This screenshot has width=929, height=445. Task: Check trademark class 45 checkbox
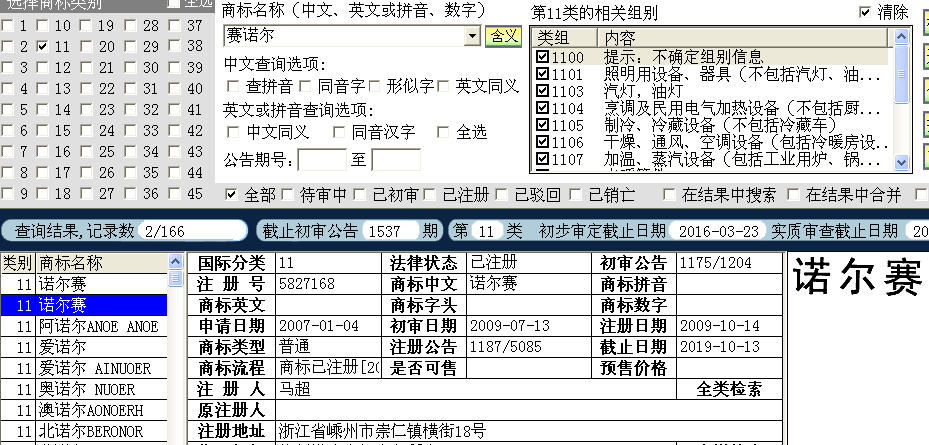174,194
